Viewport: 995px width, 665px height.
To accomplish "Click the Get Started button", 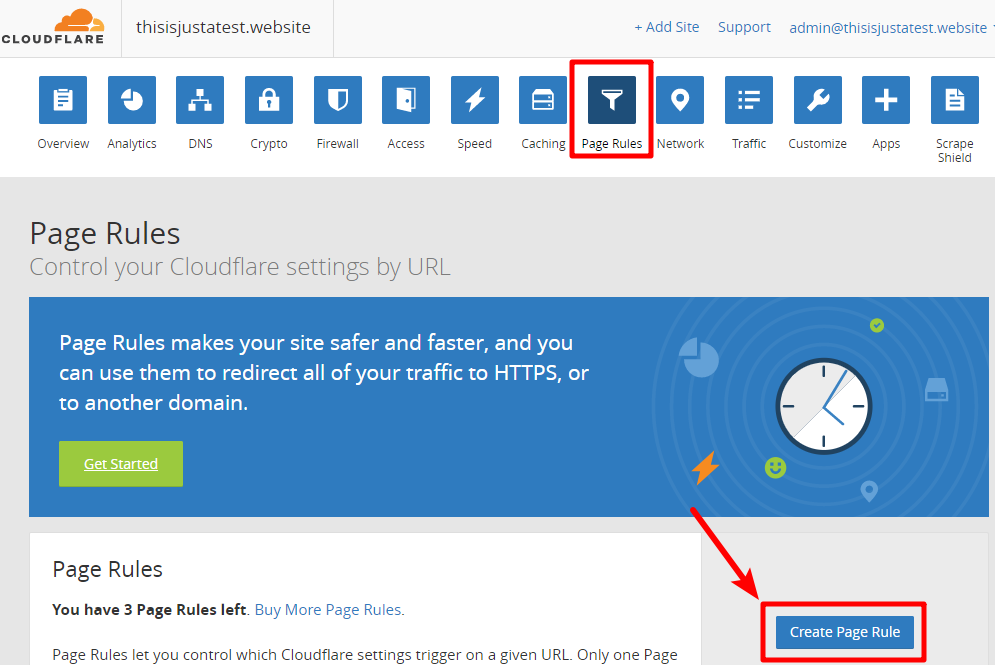I will (x=121, y=464).
